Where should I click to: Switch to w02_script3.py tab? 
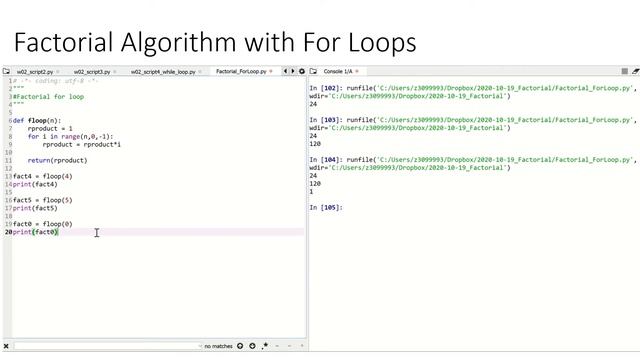coord(92,72)
